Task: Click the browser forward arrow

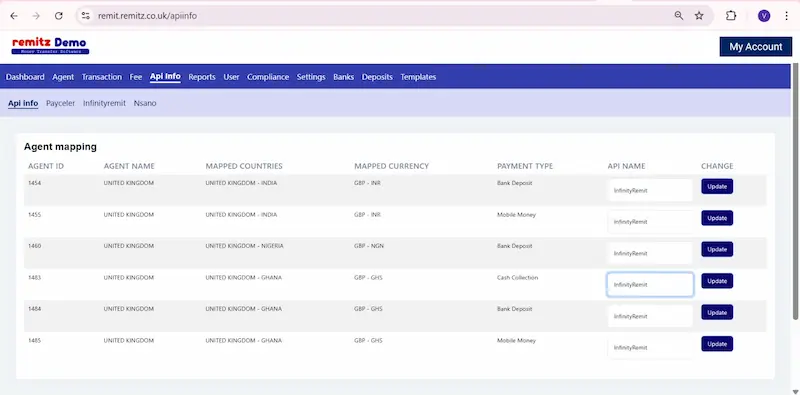Action: (36, 16)
